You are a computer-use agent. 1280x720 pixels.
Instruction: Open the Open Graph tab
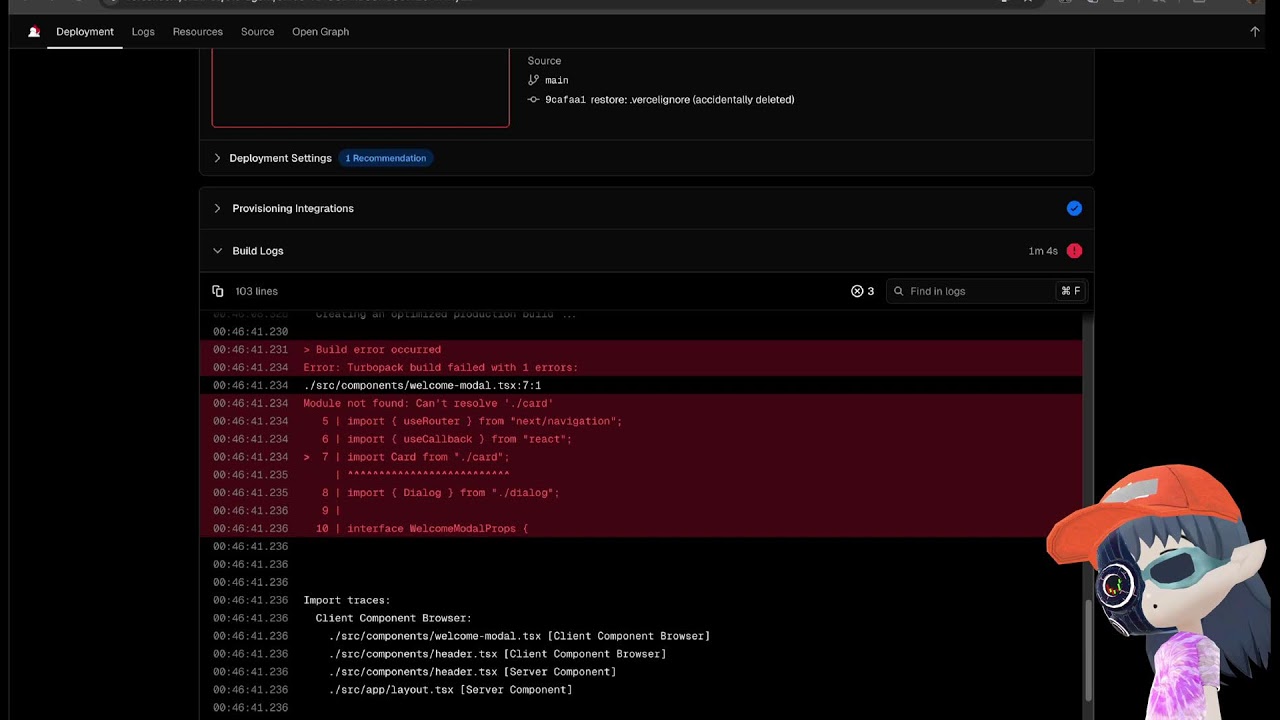tap(320, 32)
